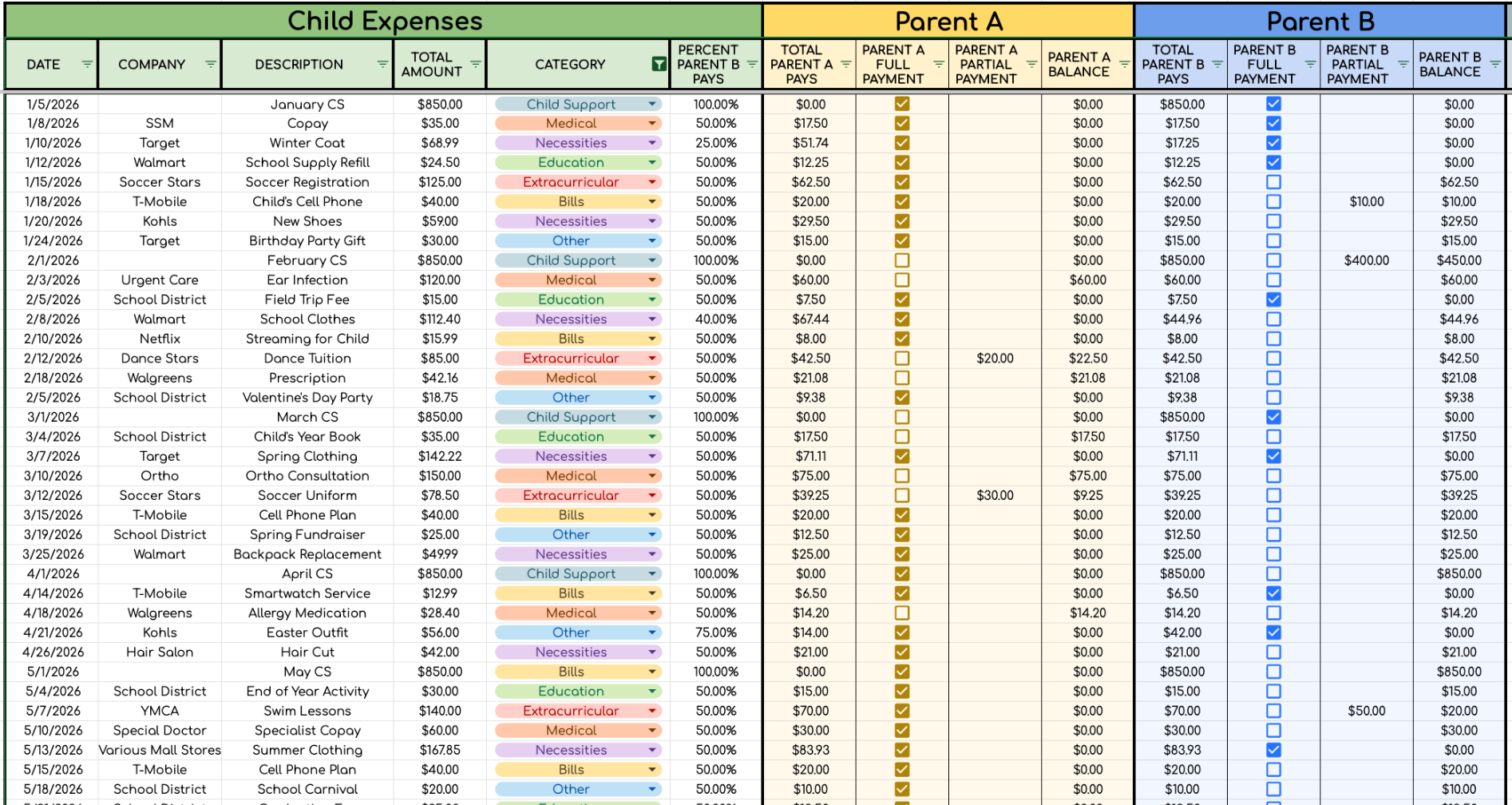Uncheck Parent B full payment for Winter Coat
Image resolution: width=1512 pixels, height=805 pixels.
(x=1274, y=143)
